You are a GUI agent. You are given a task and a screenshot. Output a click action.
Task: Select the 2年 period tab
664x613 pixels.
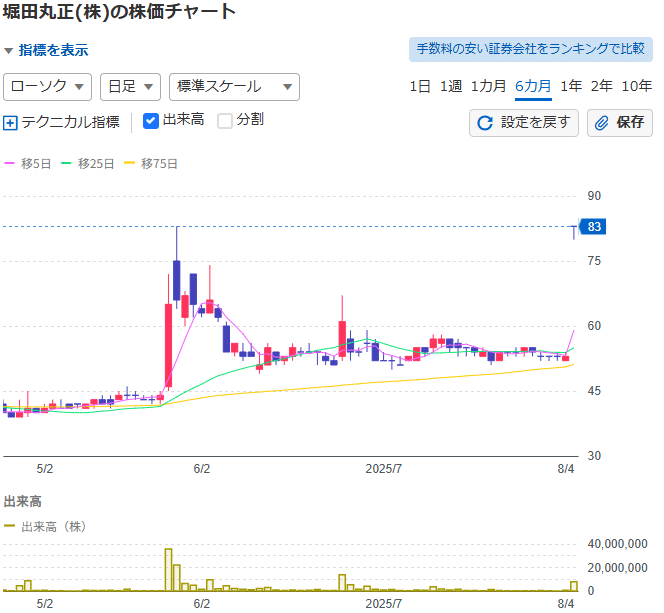pyautogui.click(x=602, y=86)
